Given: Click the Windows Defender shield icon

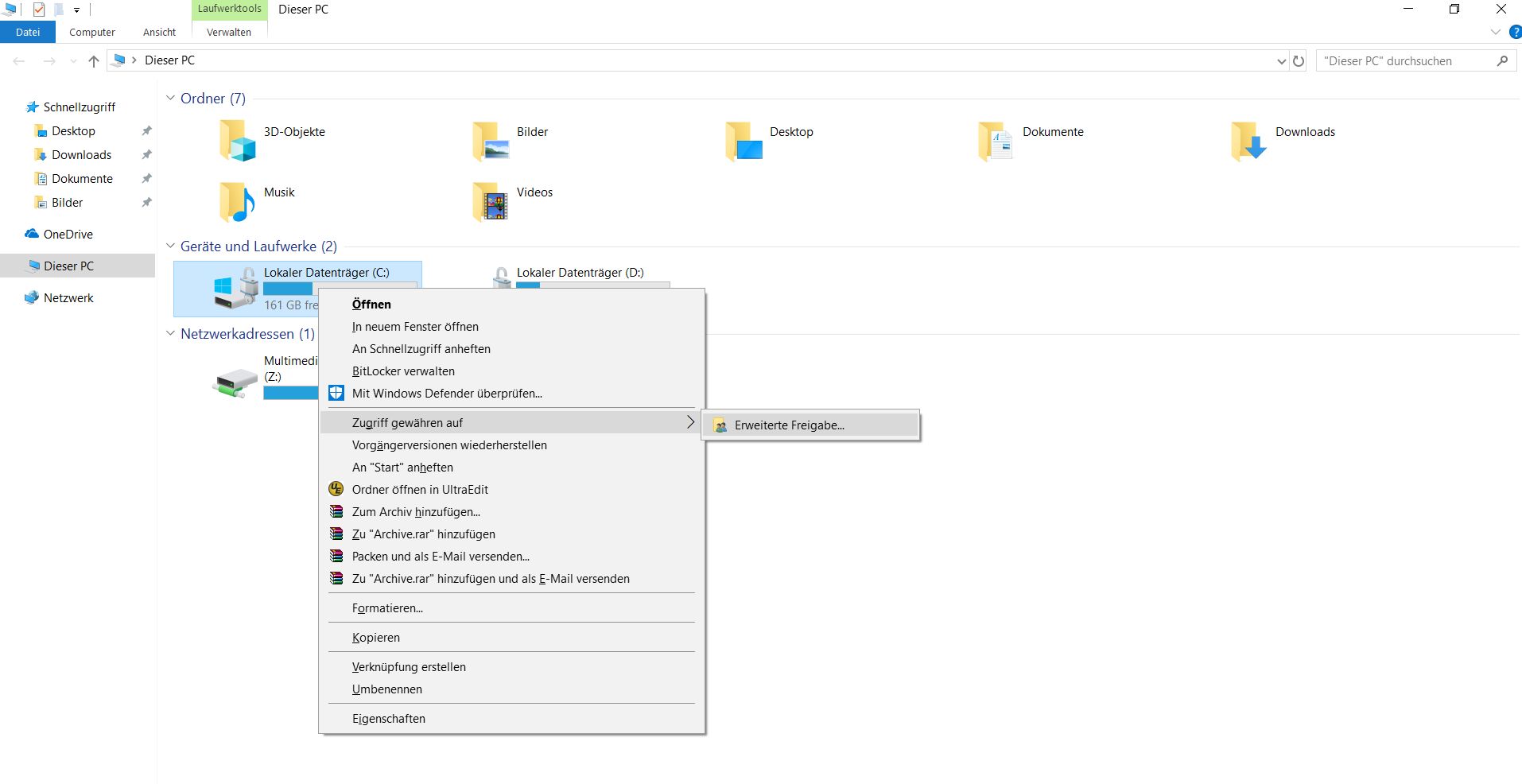Looking at the screenshot, I should (336, 393).
